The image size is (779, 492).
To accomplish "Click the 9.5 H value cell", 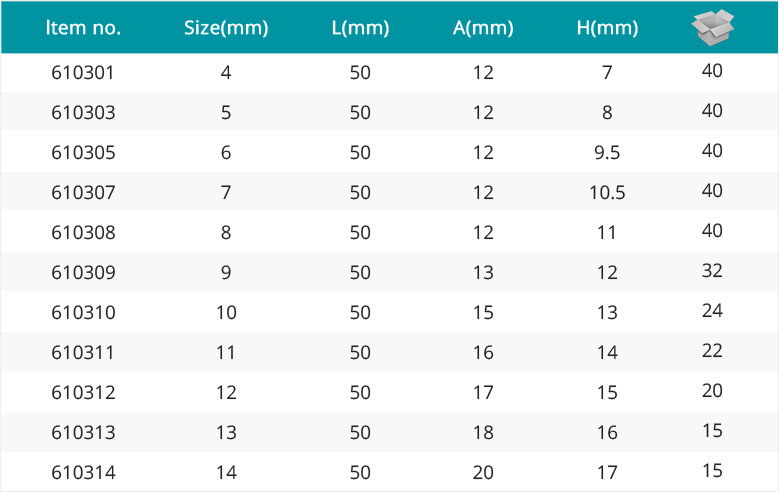I will [607, 153].
